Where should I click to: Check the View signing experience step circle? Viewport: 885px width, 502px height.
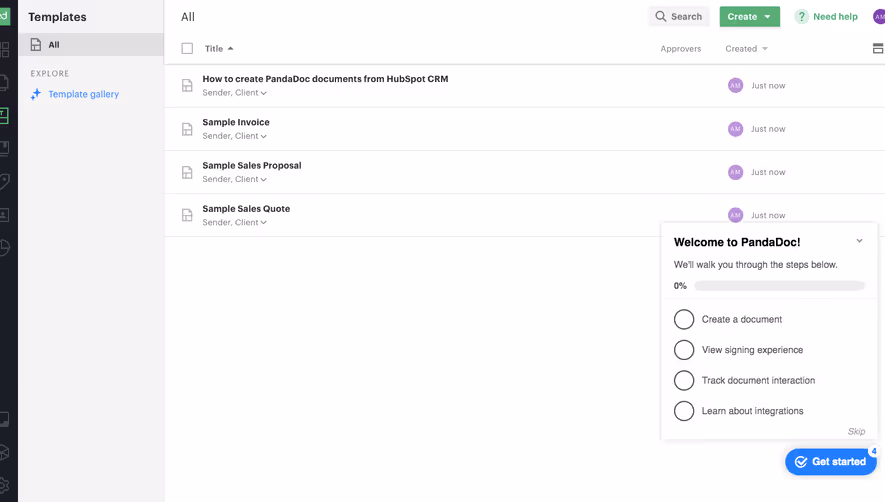(684, 350)
